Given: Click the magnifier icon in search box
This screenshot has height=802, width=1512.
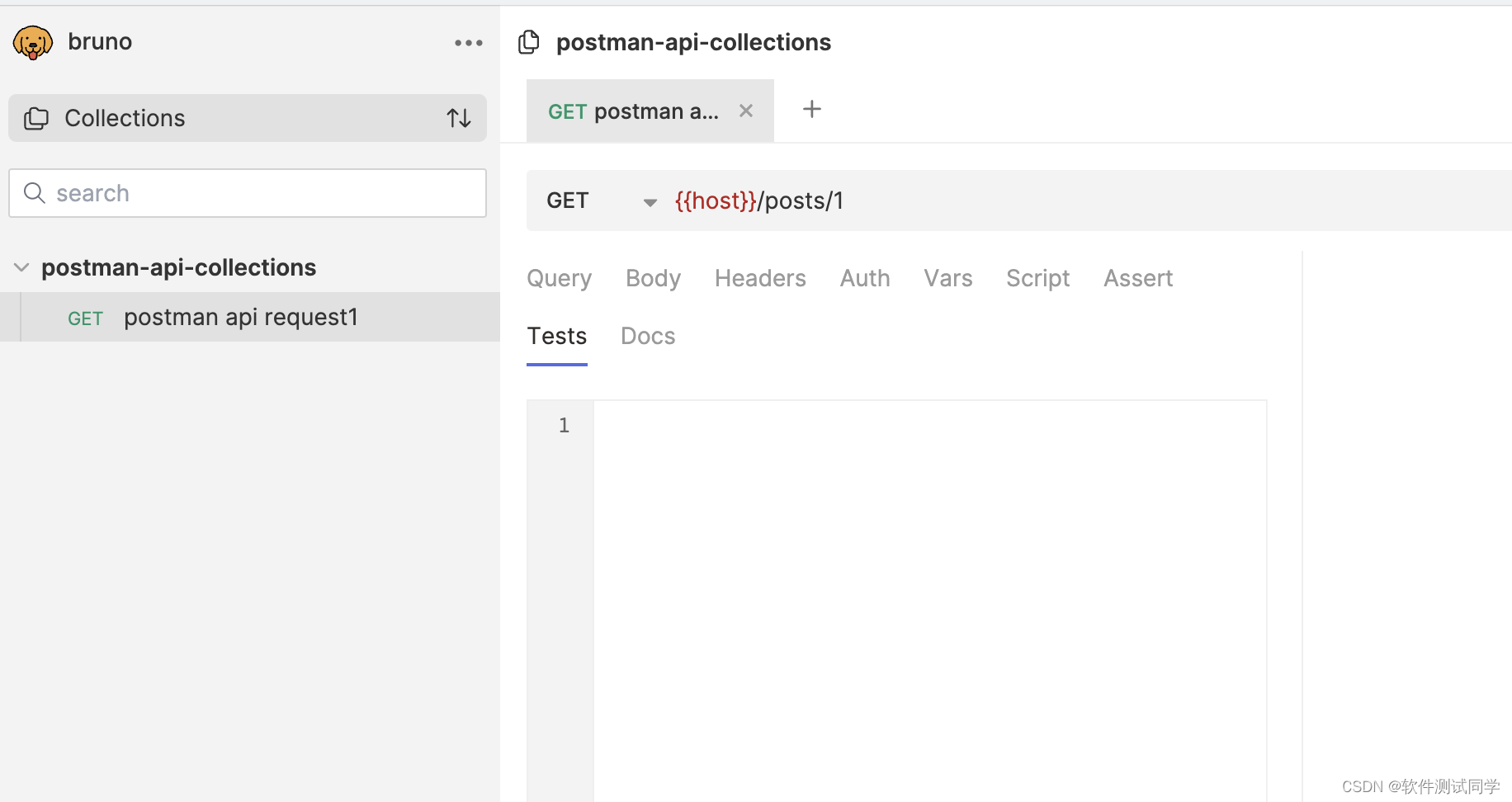Looking at the screenshot, I should click(35, 193).
